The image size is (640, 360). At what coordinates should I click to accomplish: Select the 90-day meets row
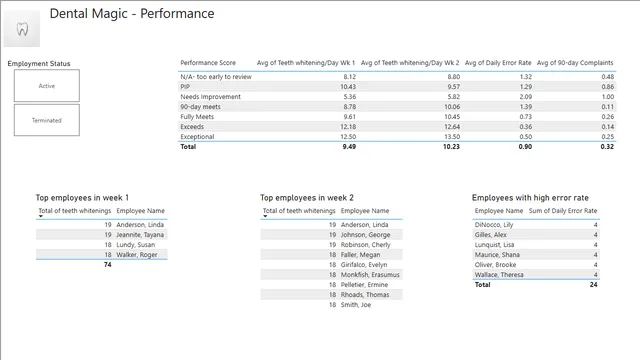click(397, 107)
